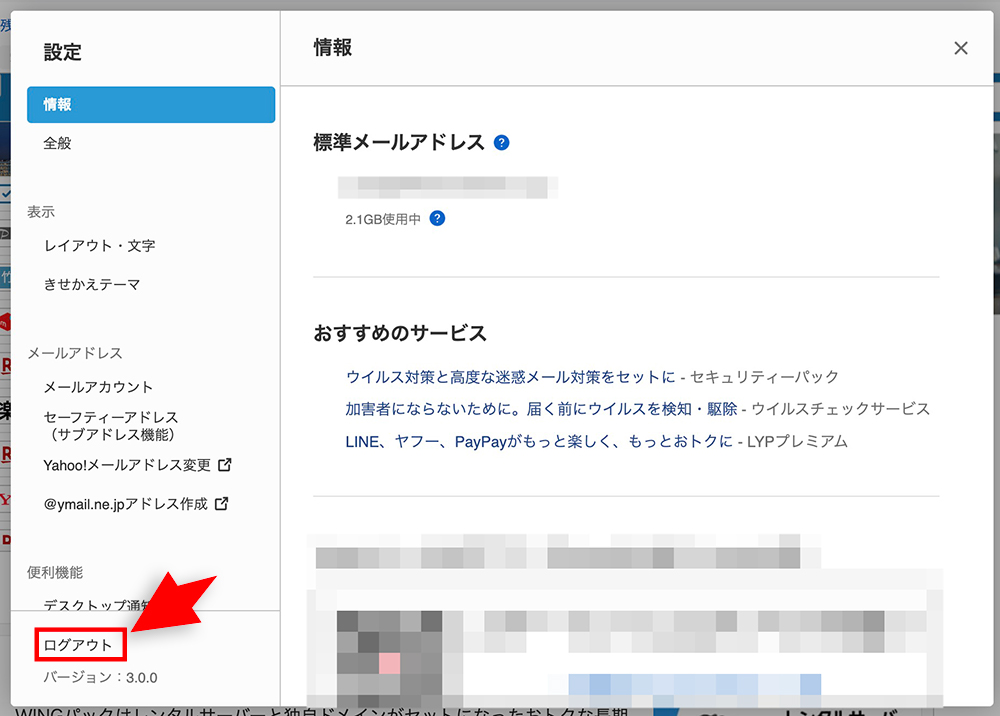Click the 標準メールアドレス heading
1000x716 pixels.
[x=399, y=142]
